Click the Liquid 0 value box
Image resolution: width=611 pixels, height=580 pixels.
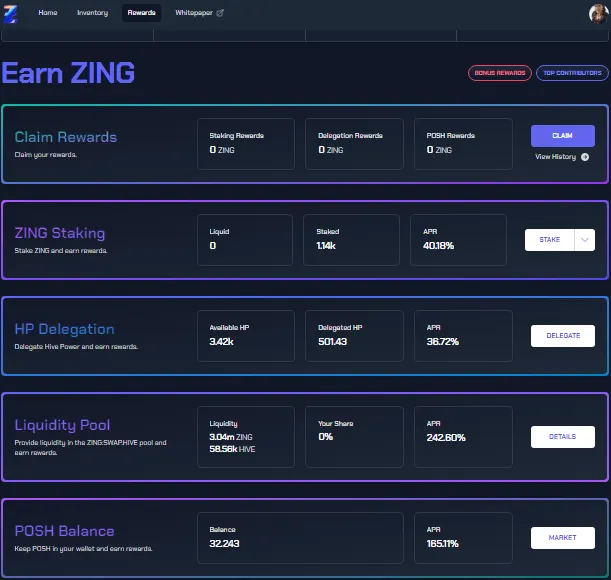tap(245, 240)
